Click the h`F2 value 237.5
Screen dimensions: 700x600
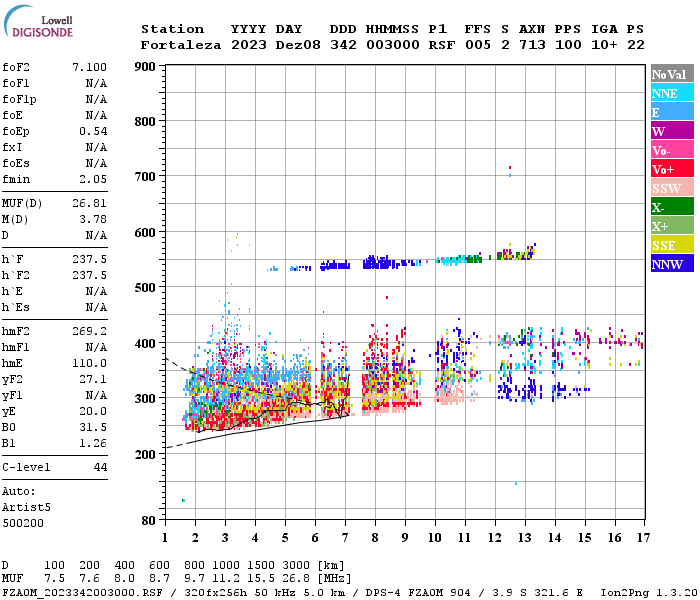tap(89, 275)
